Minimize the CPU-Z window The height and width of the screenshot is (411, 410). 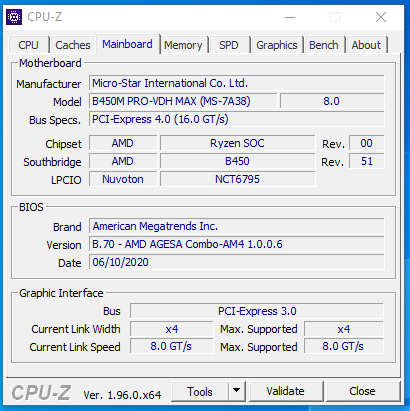[290, 17]
